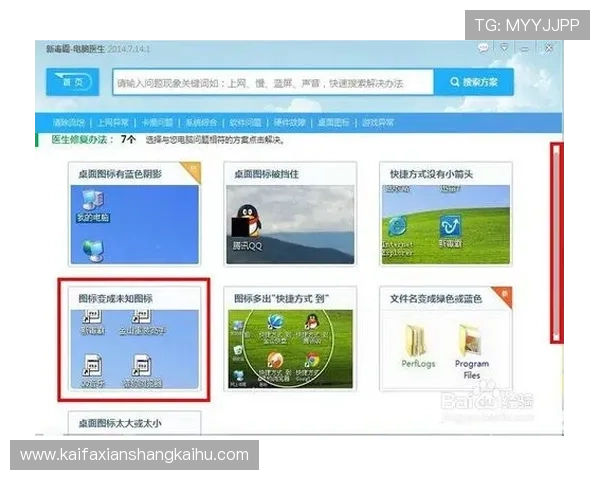Close the 电脑医生 window
Screen dimensions: 600x480
549,48
